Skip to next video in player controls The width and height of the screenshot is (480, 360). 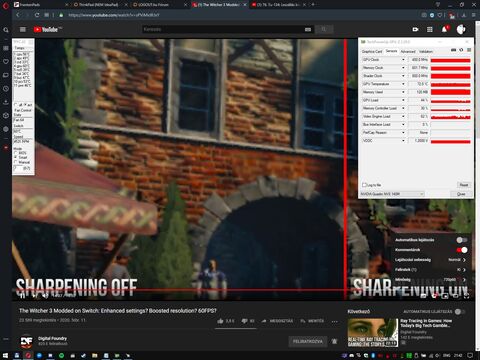click(34, 295)
